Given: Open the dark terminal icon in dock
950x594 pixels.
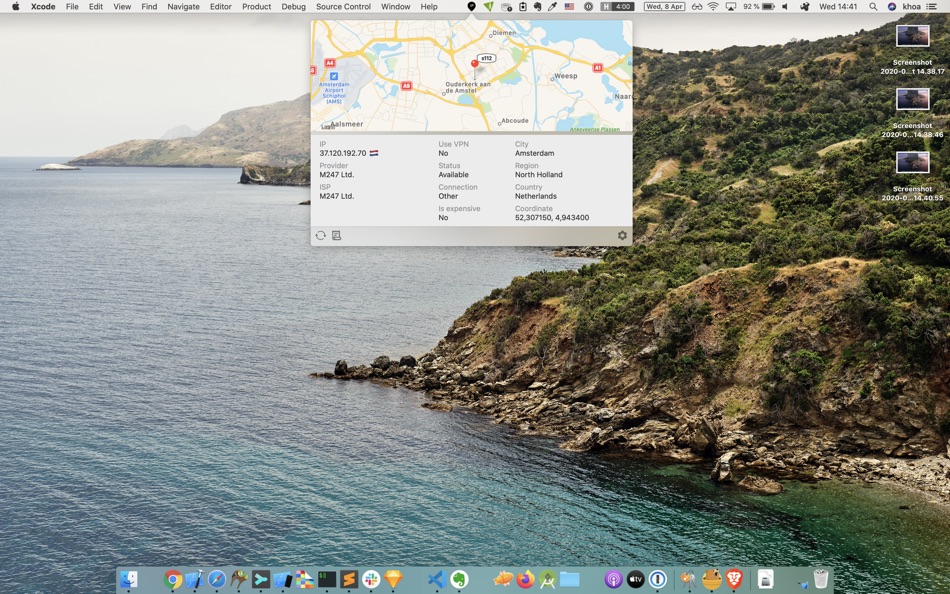Looking at the screenshot, I should pos(327,579).
